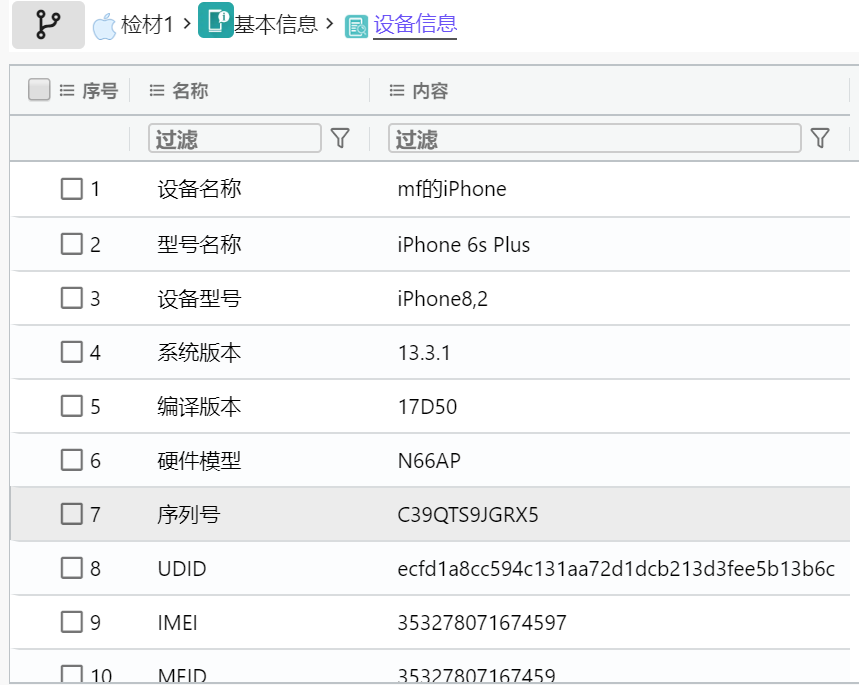Toggle the select-all header checkbox

coord(39,89)
